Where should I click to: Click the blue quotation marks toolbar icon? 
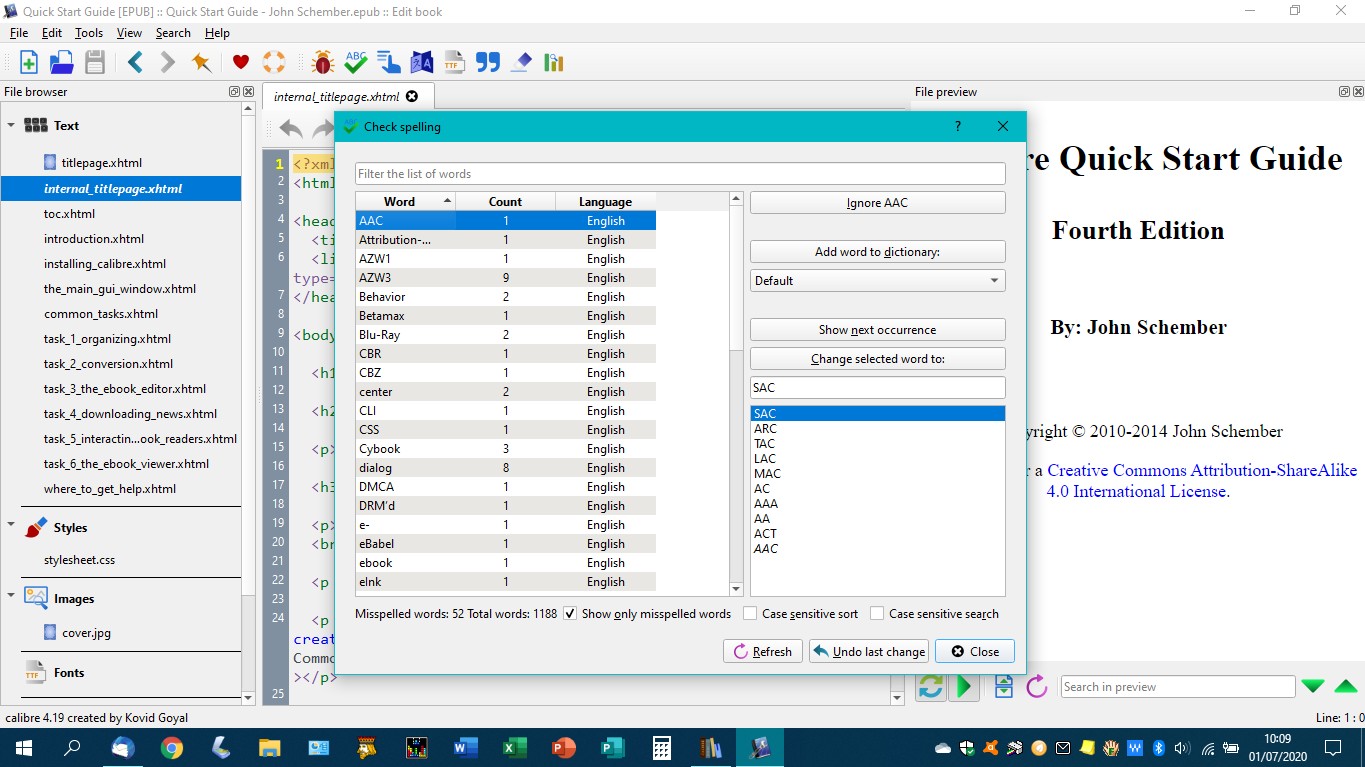487,62
